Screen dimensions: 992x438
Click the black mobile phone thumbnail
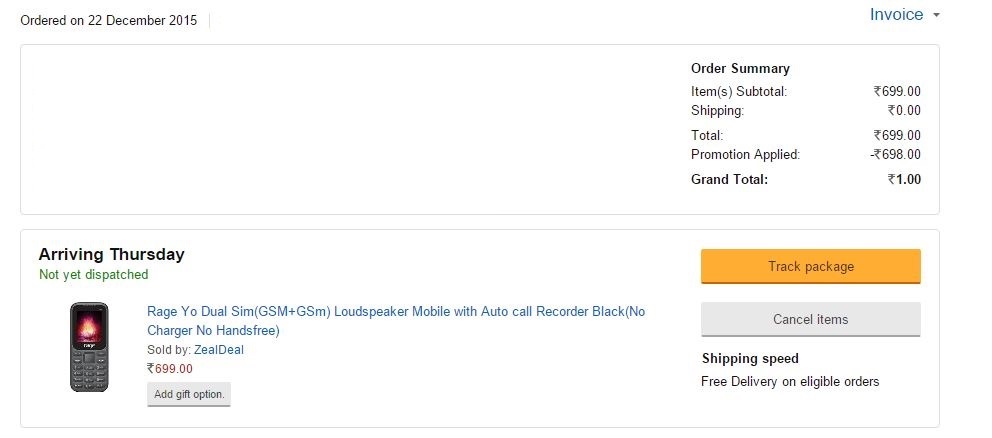[89, 347]
